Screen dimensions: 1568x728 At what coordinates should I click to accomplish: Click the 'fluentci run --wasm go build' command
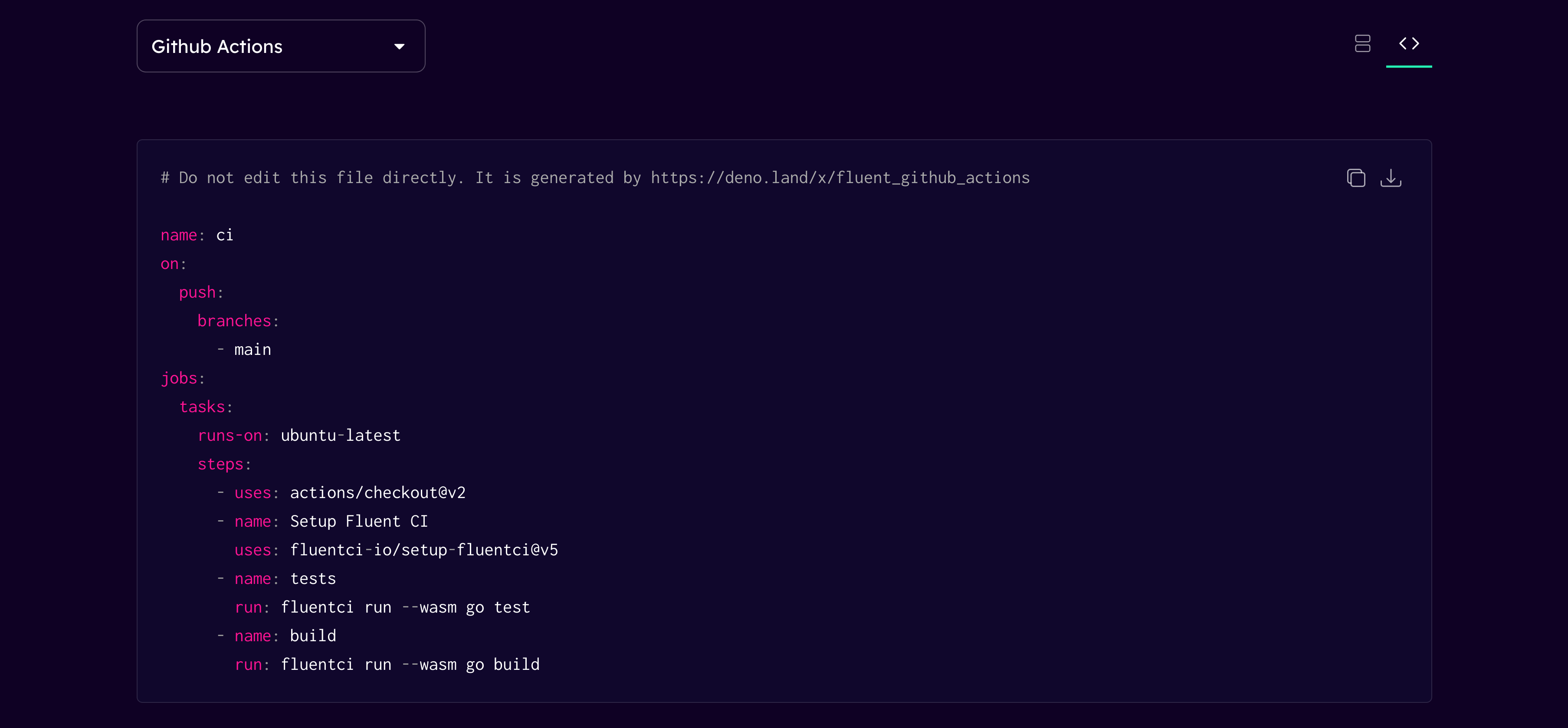(x=410, y=665)
